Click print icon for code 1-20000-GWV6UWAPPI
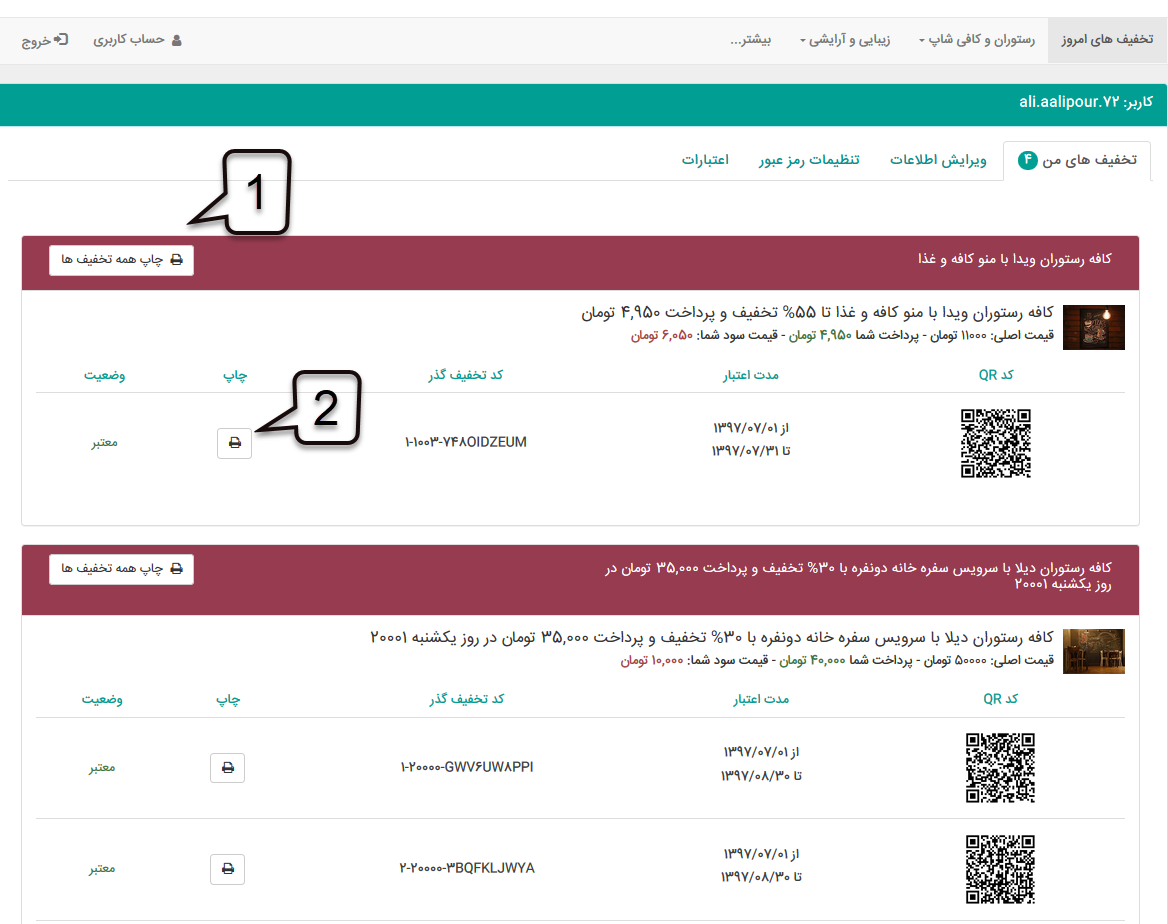 (227, 768)
